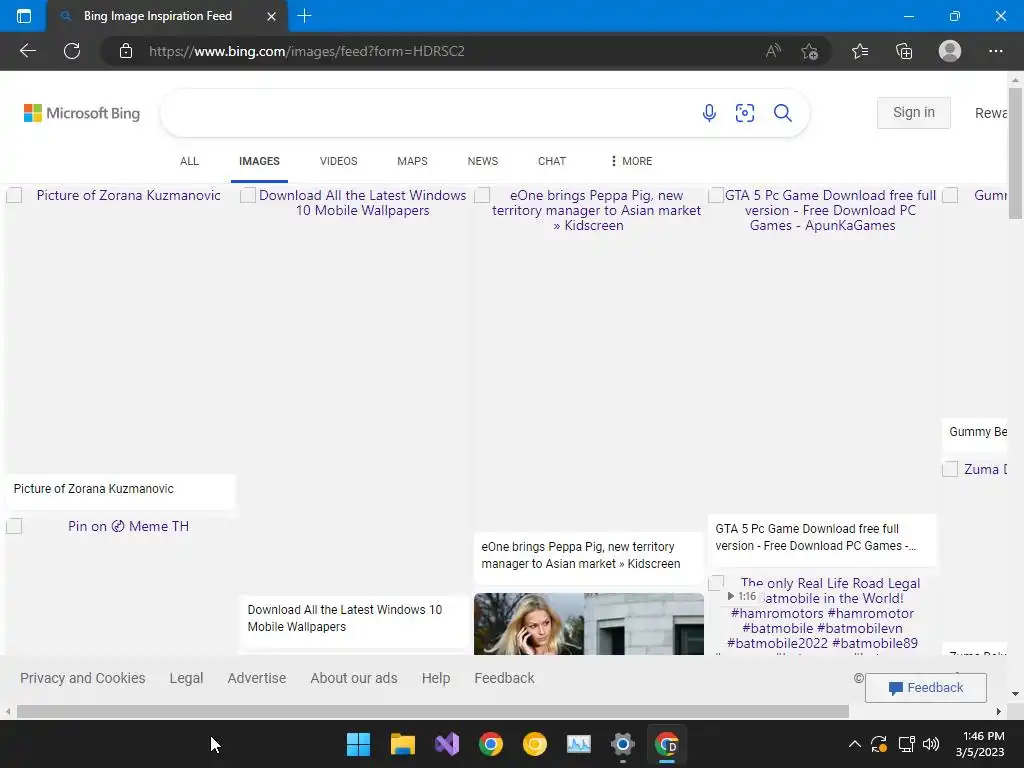Click the eOne Peppa Pig caption card
Viewport: 1024px width, 768px height.
(x=588, y=556)
